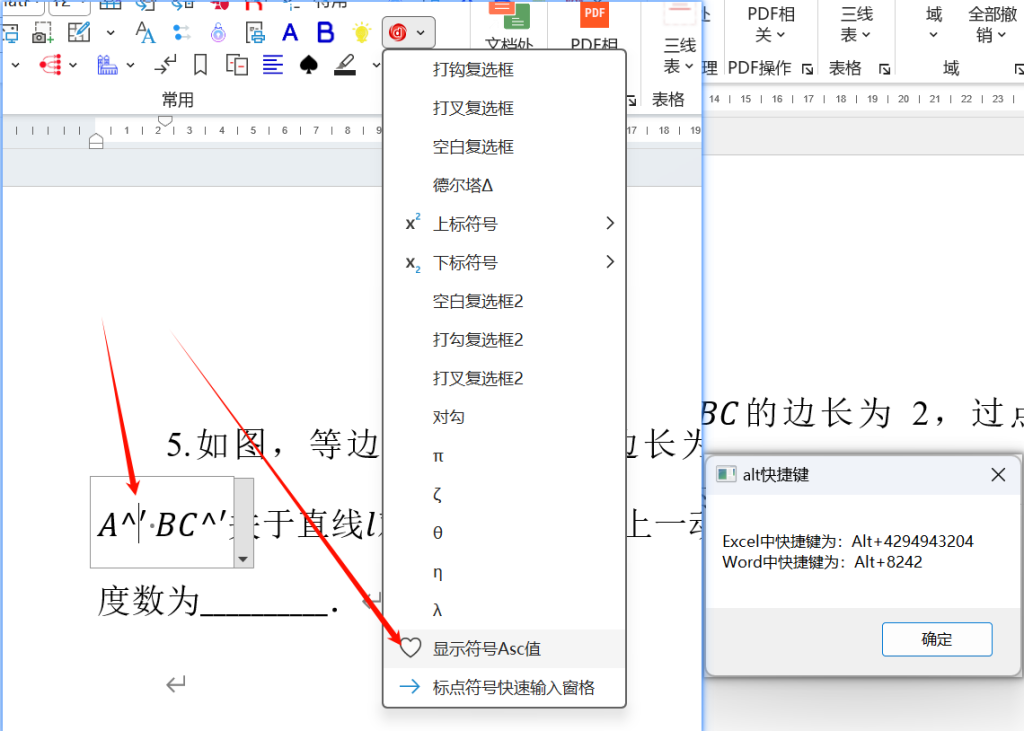Viewport: 1024px width, 731px height.
Task: Click the blue align text lines icon
Action: (272, 65)
